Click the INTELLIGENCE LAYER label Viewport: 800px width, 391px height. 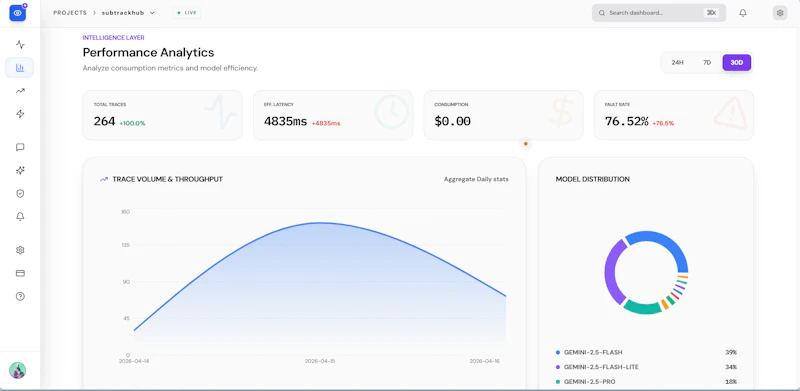tap(113, 38)
